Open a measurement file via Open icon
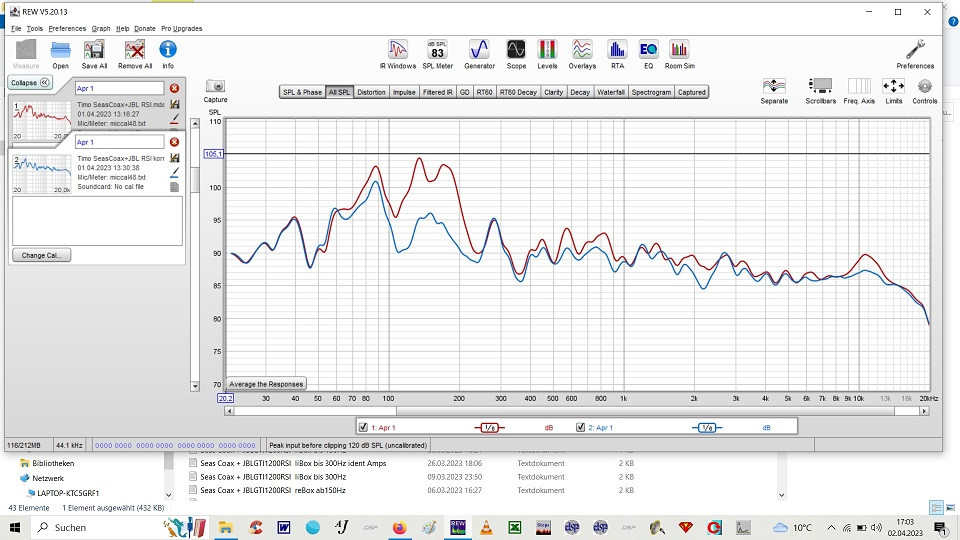 click(x=60, y=54)
